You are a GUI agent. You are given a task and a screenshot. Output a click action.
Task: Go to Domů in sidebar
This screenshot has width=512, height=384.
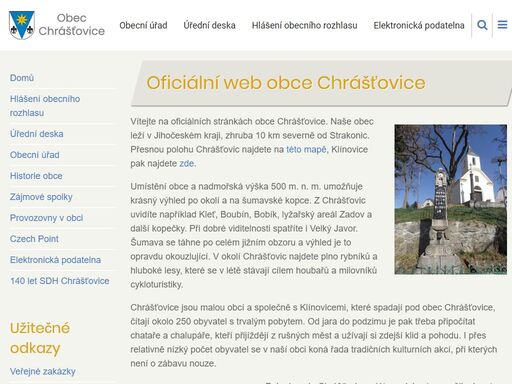22,78
